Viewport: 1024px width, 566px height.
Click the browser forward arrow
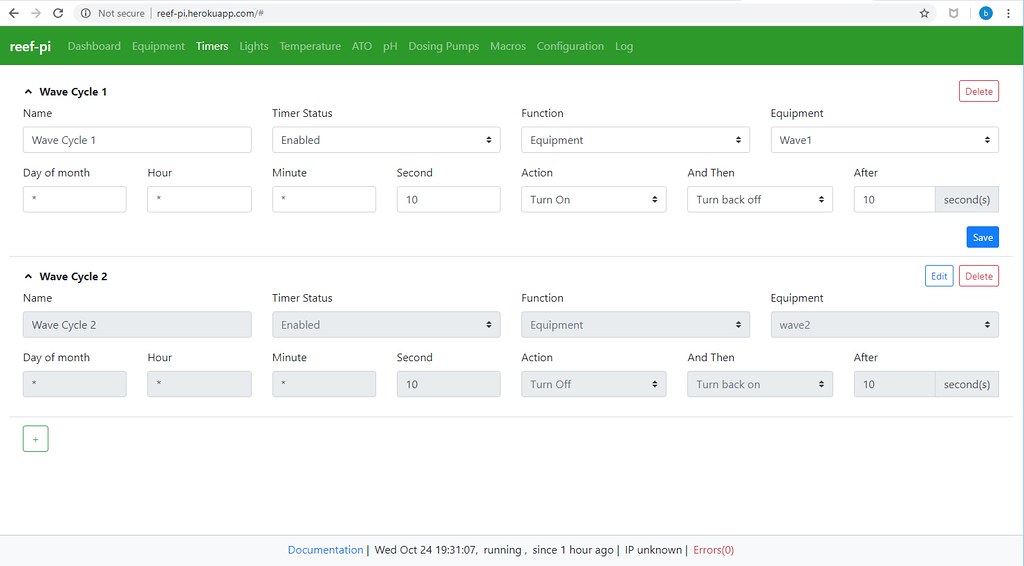point(36,13)
